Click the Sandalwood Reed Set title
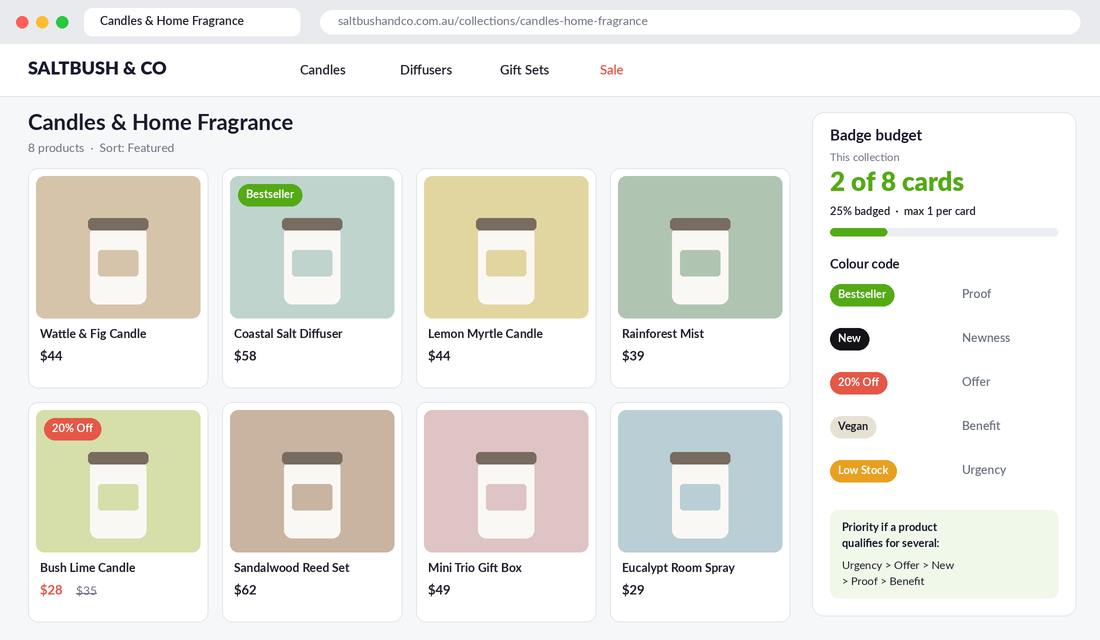The height and width of the screenshot is (640, 1100). (291, 568)
